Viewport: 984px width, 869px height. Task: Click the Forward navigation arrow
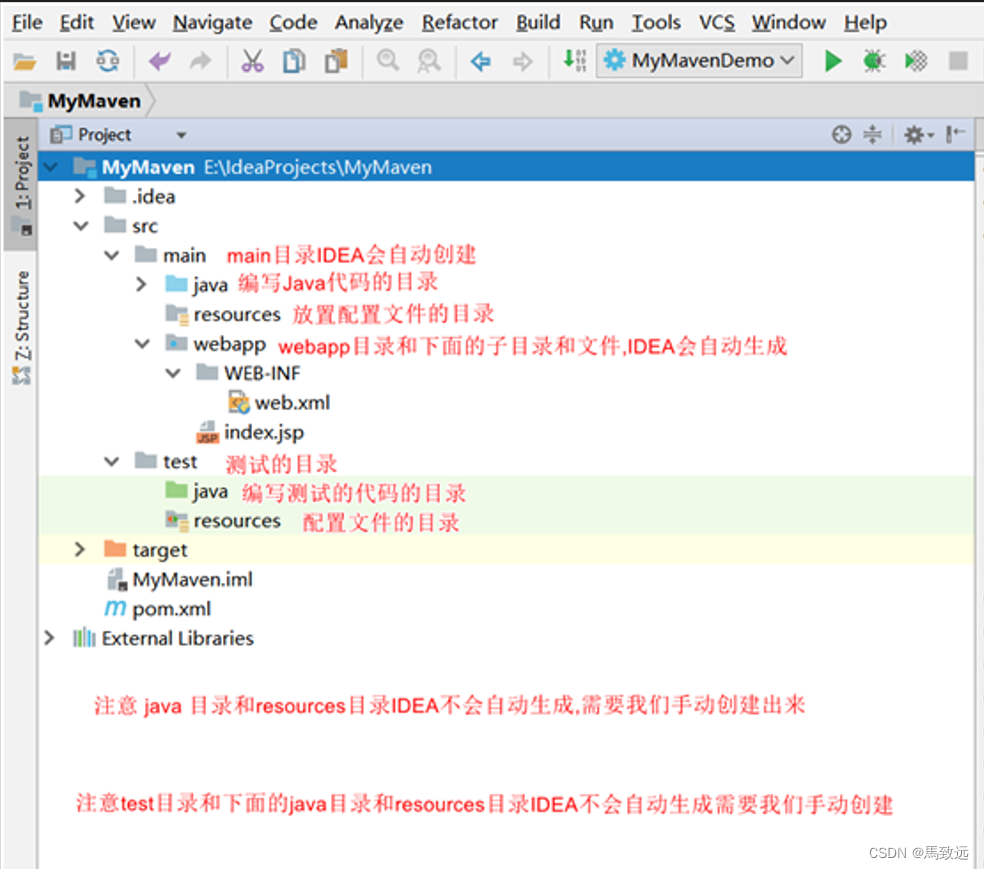click(522, 61)
